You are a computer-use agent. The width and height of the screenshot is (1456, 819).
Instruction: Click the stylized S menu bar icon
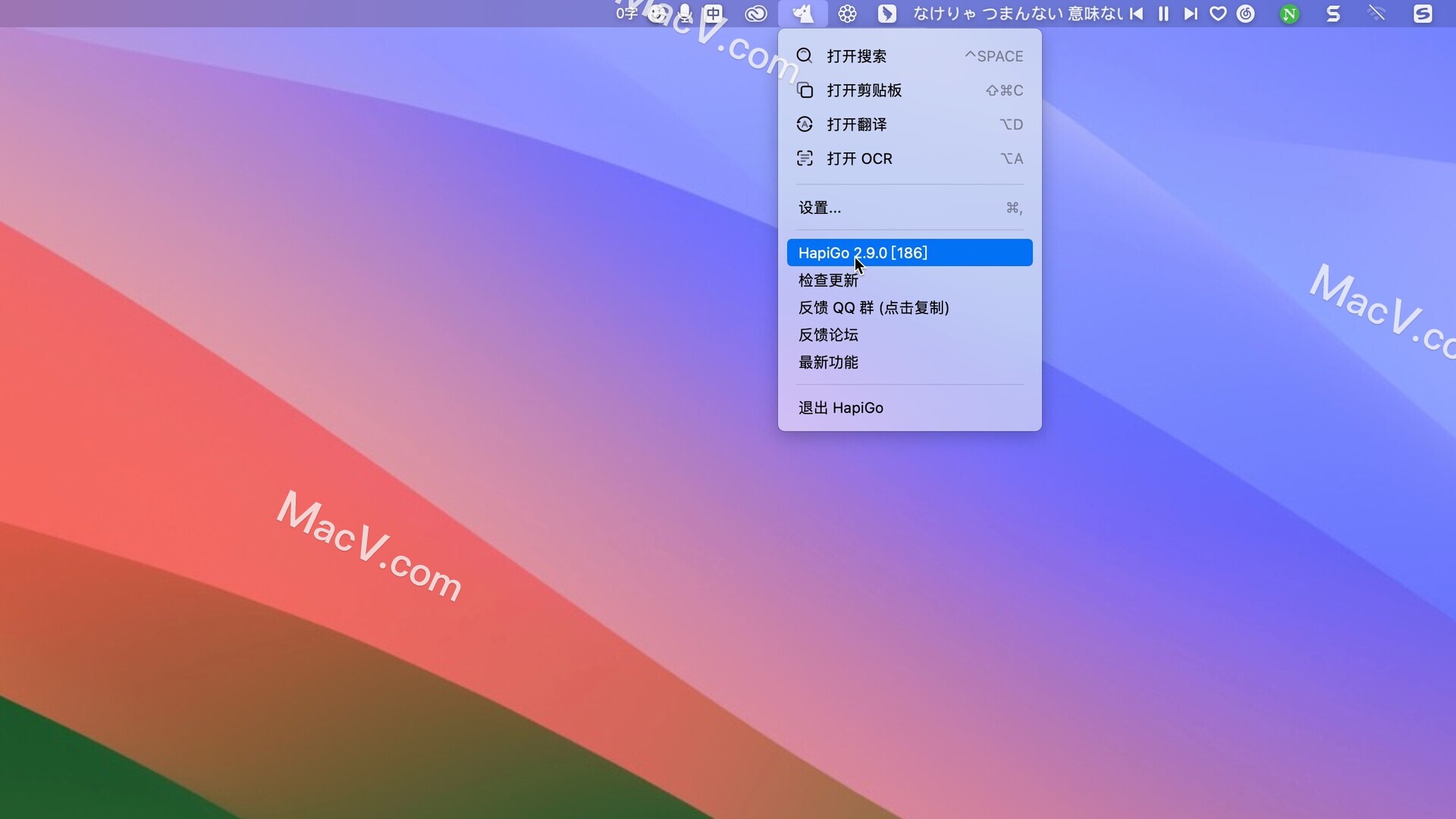pos(1333,14)
